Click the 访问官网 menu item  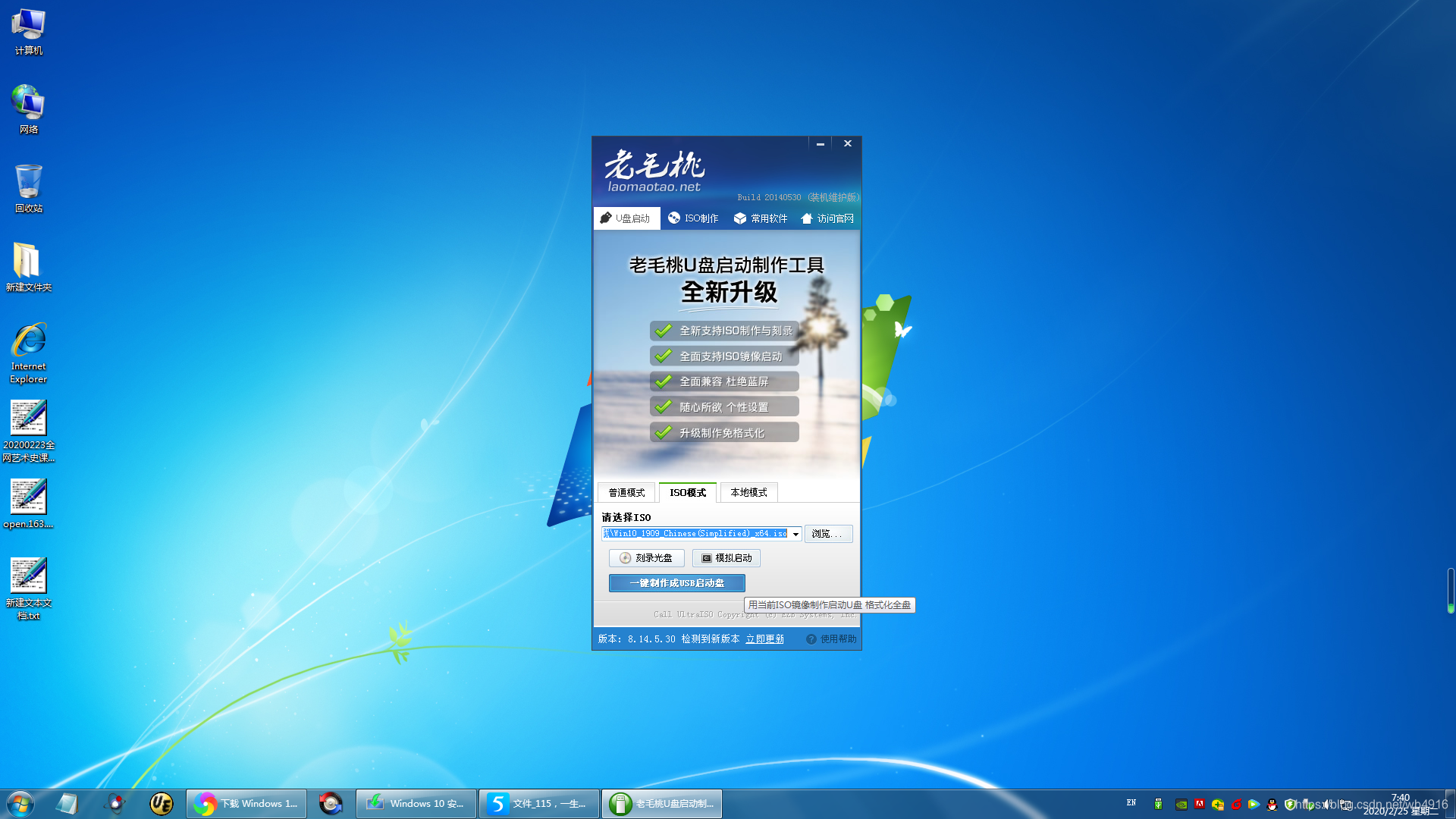(827, 218)
